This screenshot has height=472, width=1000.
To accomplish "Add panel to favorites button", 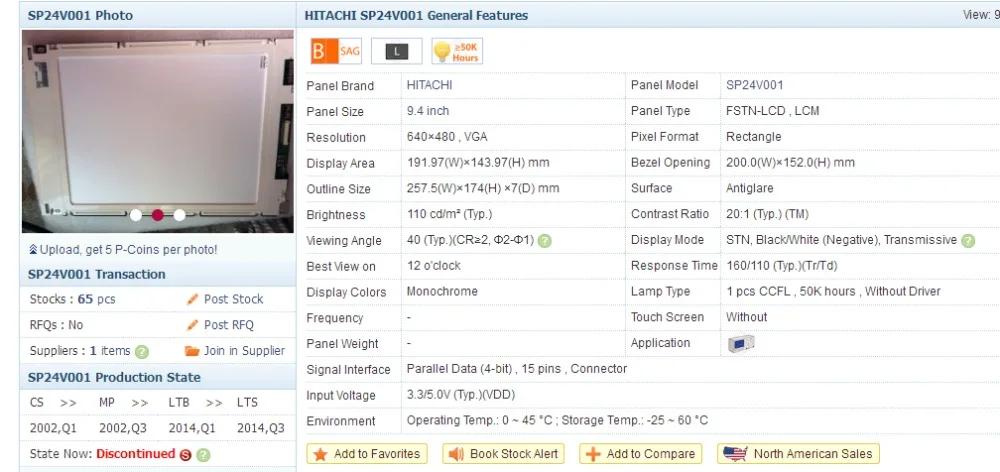I will coord(367,454).
